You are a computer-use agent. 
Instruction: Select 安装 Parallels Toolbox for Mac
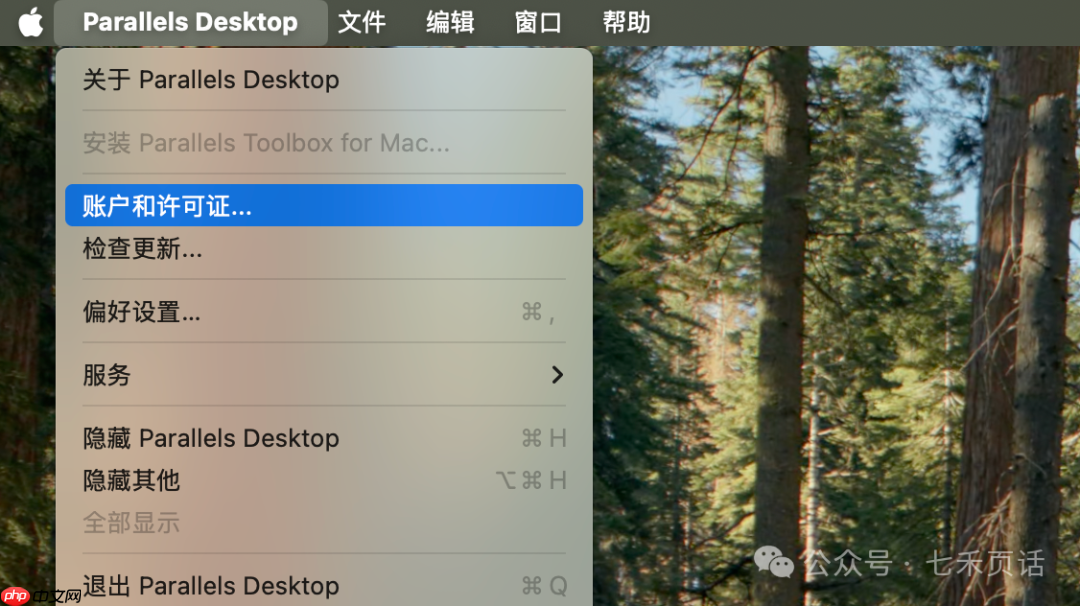point(265,142)
